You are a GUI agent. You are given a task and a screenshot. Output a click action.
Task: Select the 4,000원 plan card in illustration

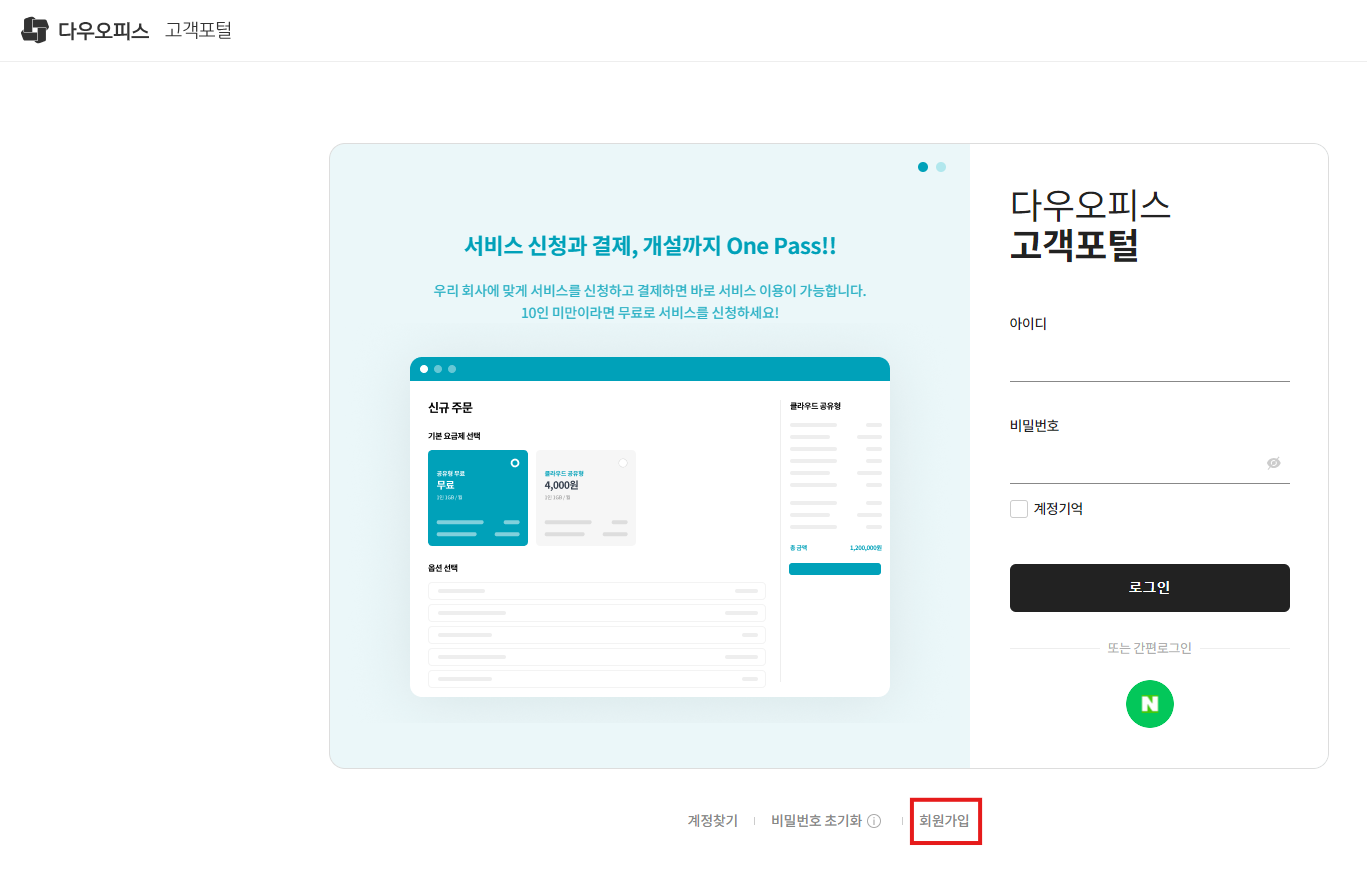coord(586,498)
